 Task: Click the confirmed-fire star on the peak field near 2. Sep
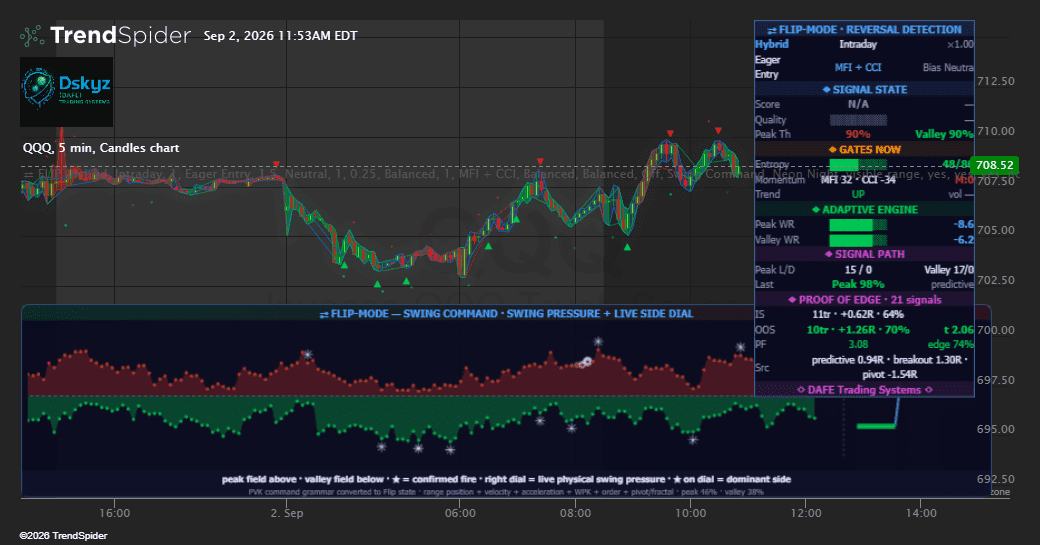point(308,355)
